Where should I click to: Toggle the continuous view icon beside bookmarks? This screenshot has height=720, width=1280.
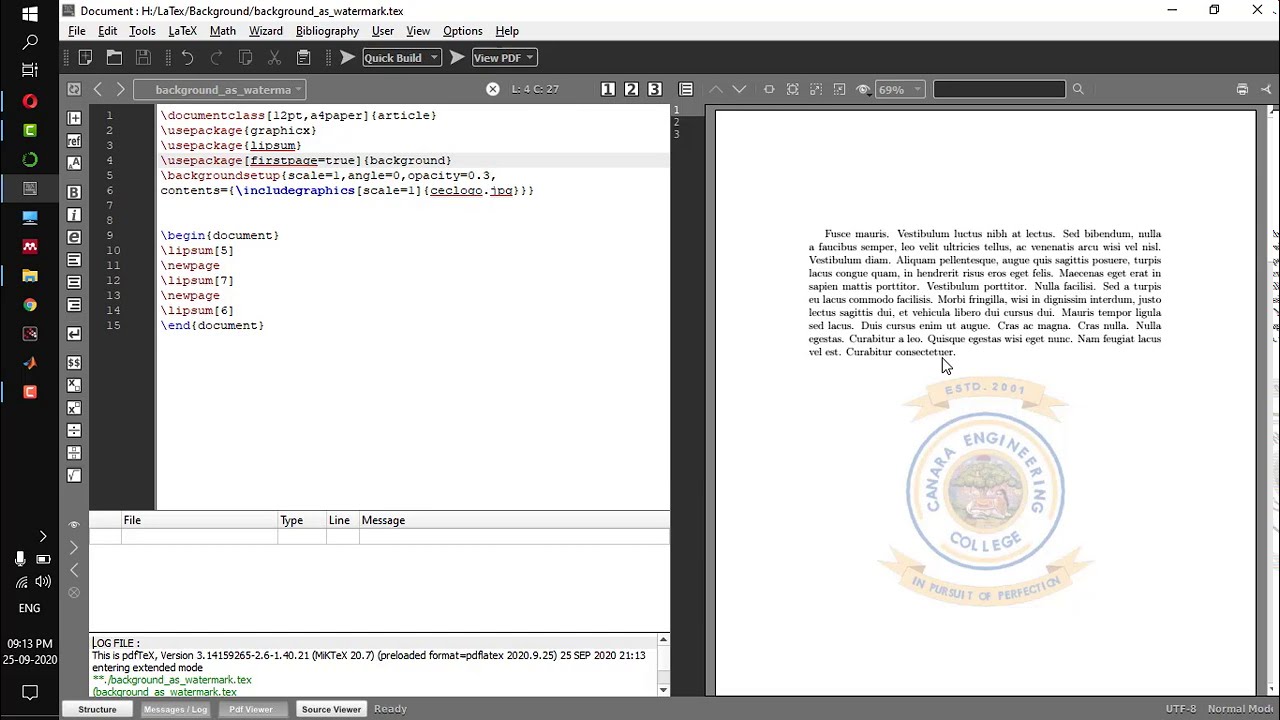[x=686, y=89]
